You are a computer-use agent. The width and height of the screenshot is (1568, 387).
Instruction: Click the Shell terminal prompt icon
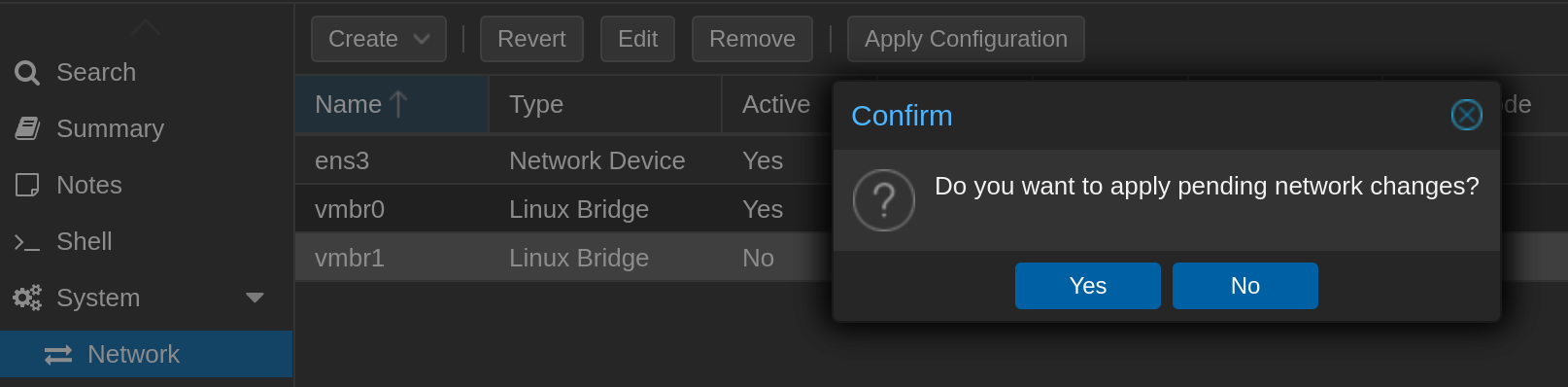point(27,242)
